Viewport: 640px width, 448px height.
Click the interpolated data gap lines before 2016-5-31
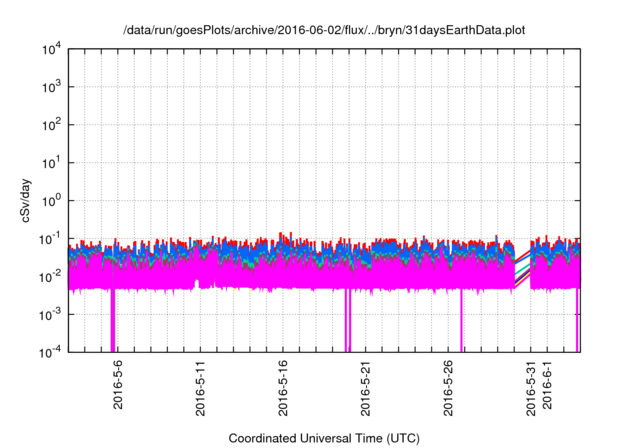coord(522,268)
